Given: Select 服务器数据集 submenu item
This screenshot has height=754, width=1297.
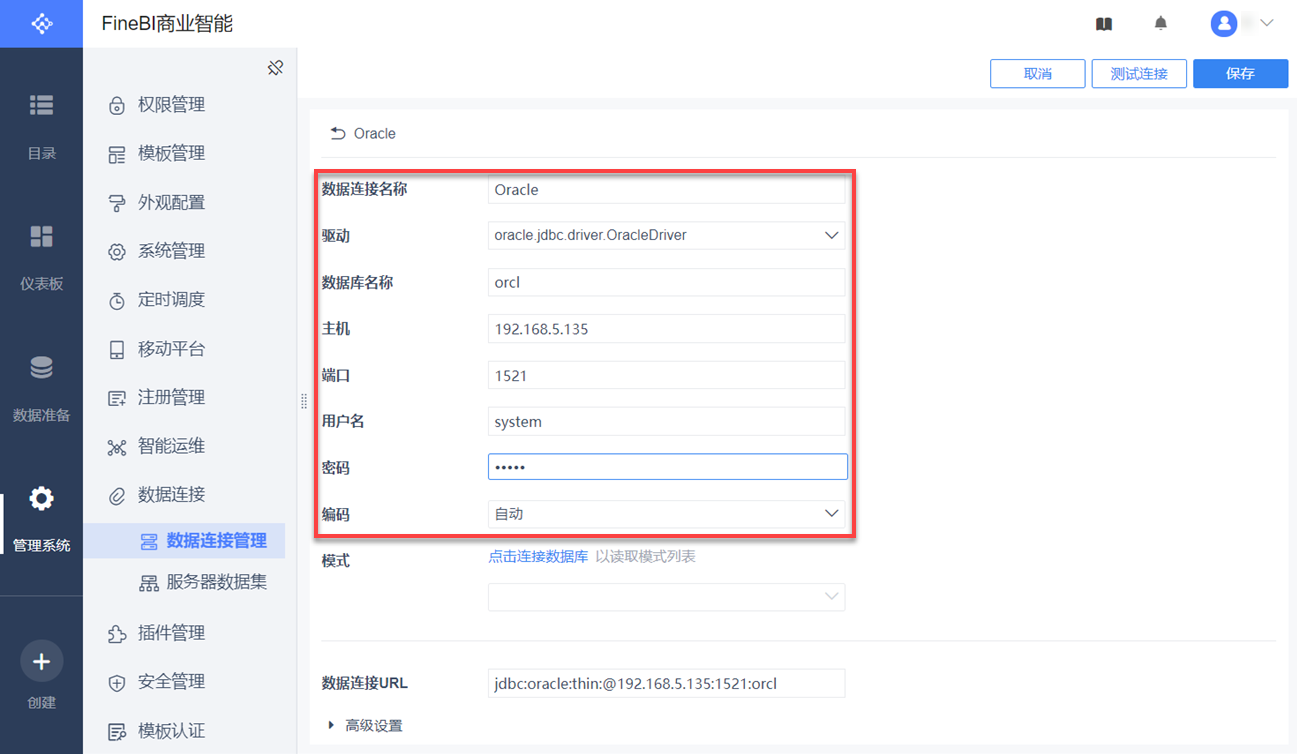Looking at the screenshot, I should (217, 582).
